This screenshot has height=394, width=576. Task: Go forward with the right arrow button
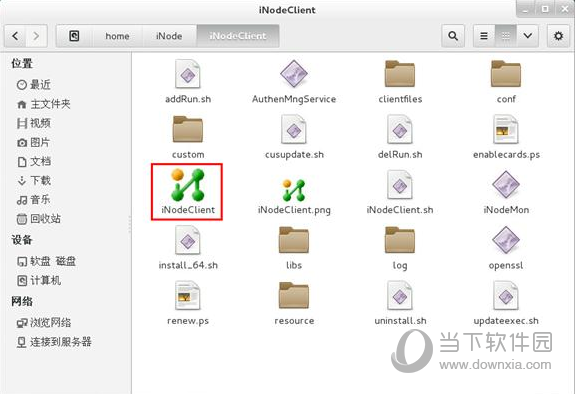coord(36,36)
